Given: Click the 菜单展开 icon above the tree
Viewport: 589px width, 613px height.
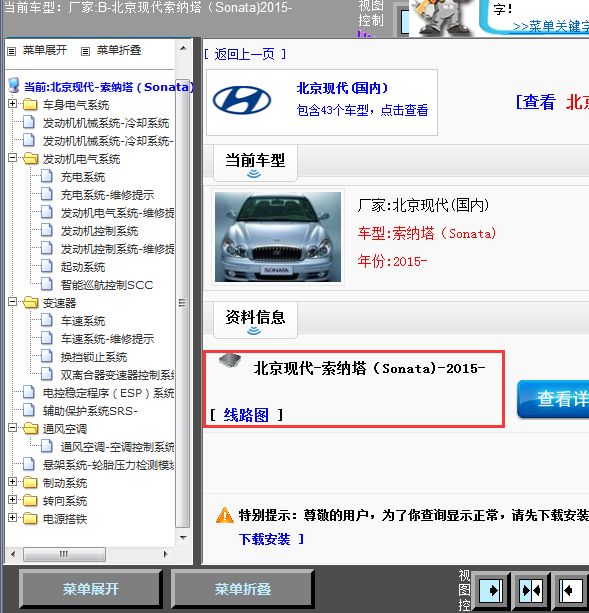Looking at the screenshot, I should [x=12, y=51].
